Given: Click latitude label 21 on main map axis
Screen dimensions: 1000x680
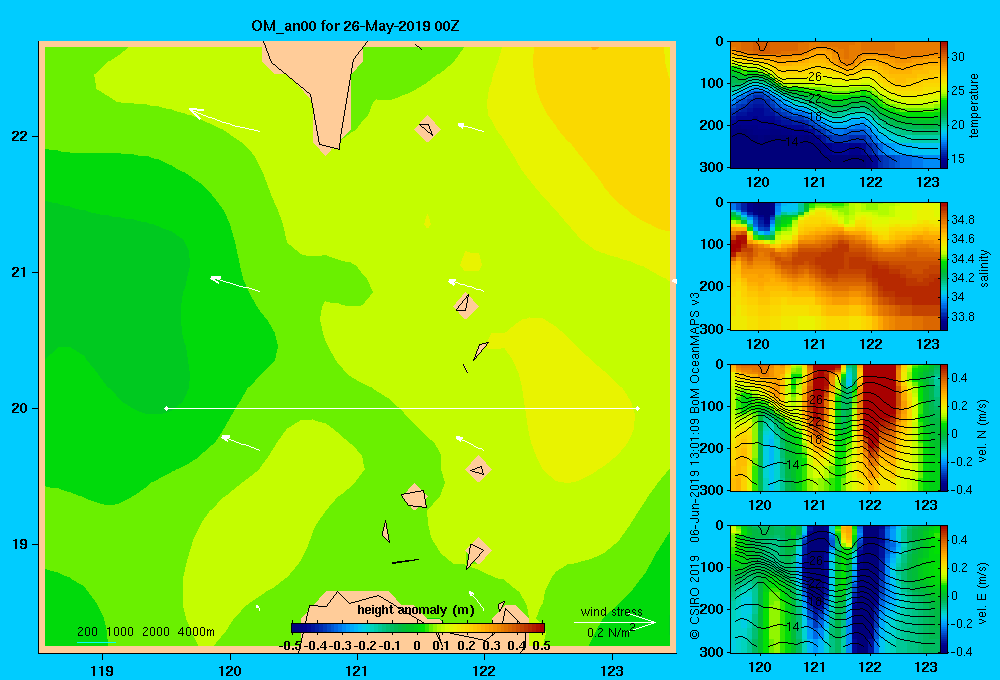Looking at the screenshot, I should [x=20, y=272].
